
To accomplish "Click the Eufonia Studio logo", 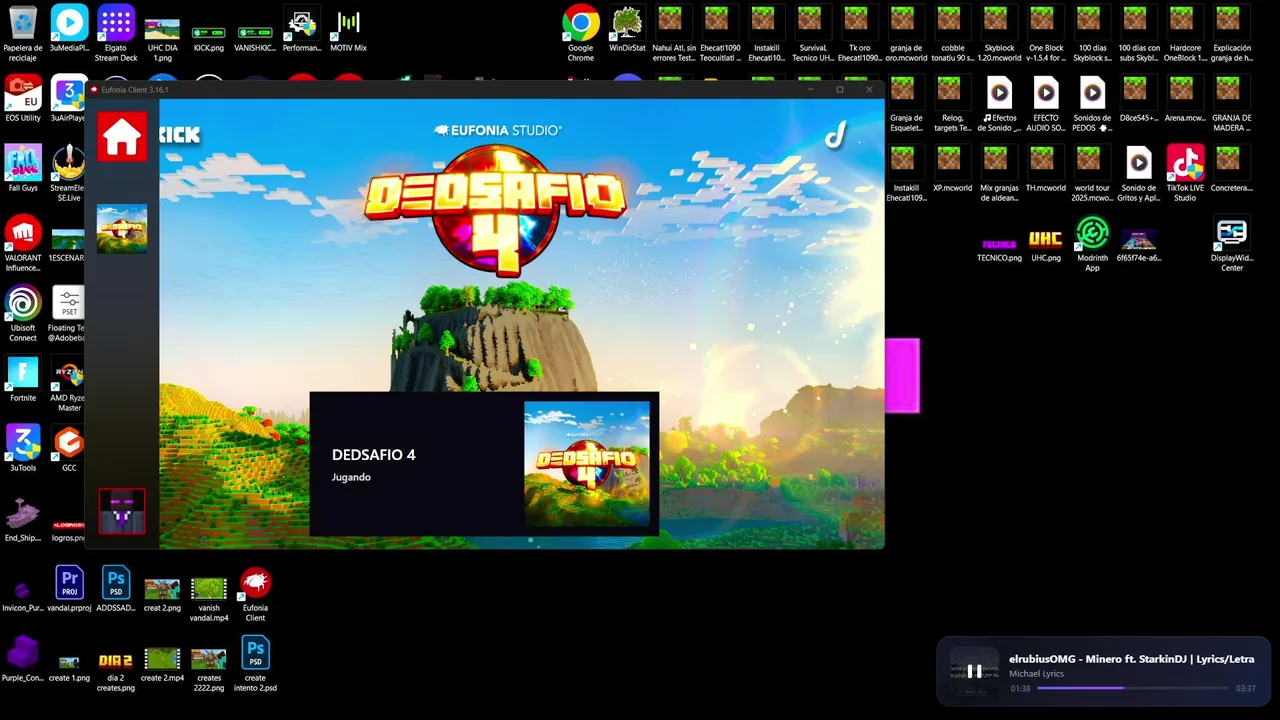I will [498, 130].
